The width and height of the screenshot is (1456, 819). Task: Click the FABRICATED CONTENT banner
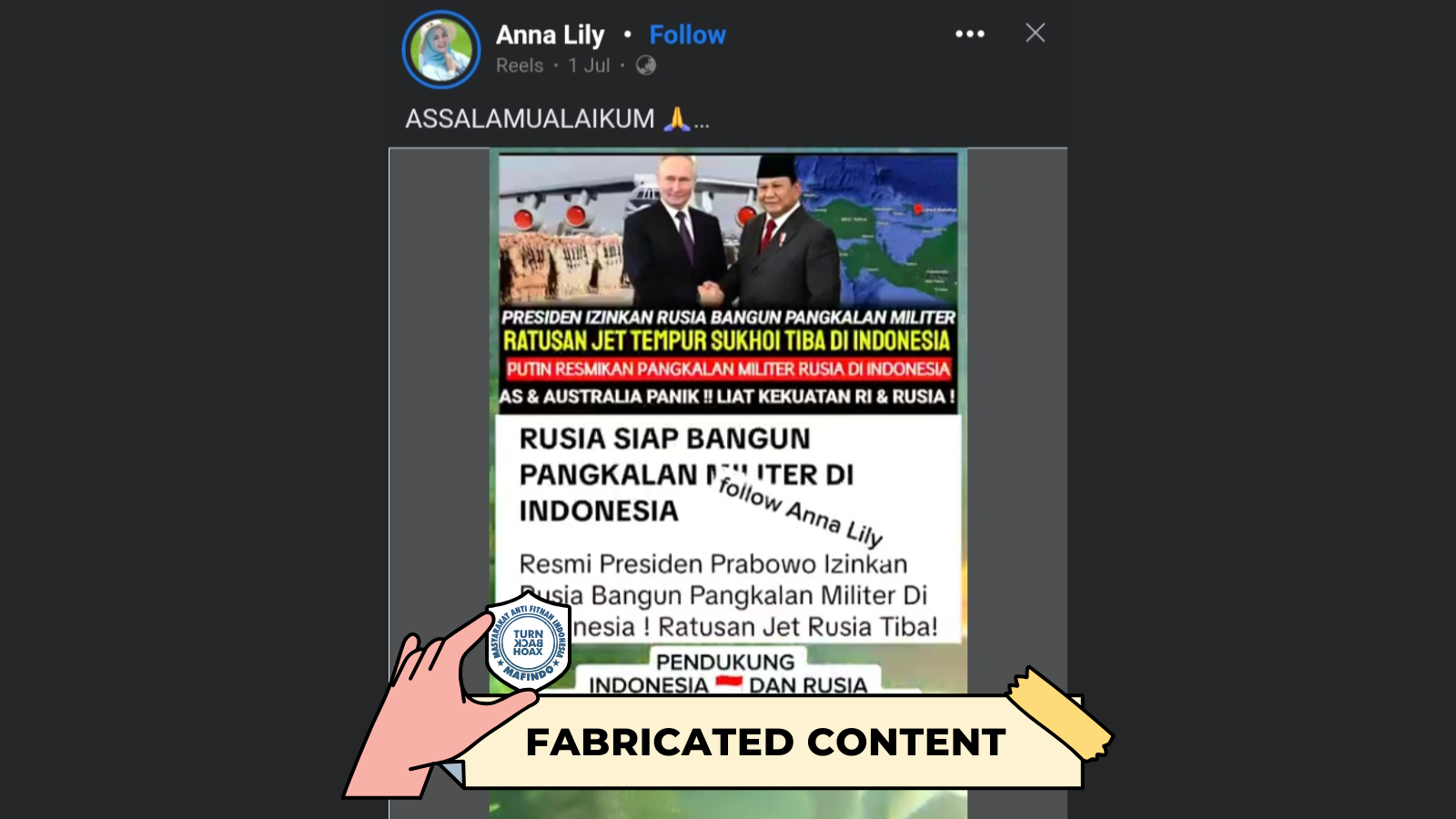coord(766,742)
